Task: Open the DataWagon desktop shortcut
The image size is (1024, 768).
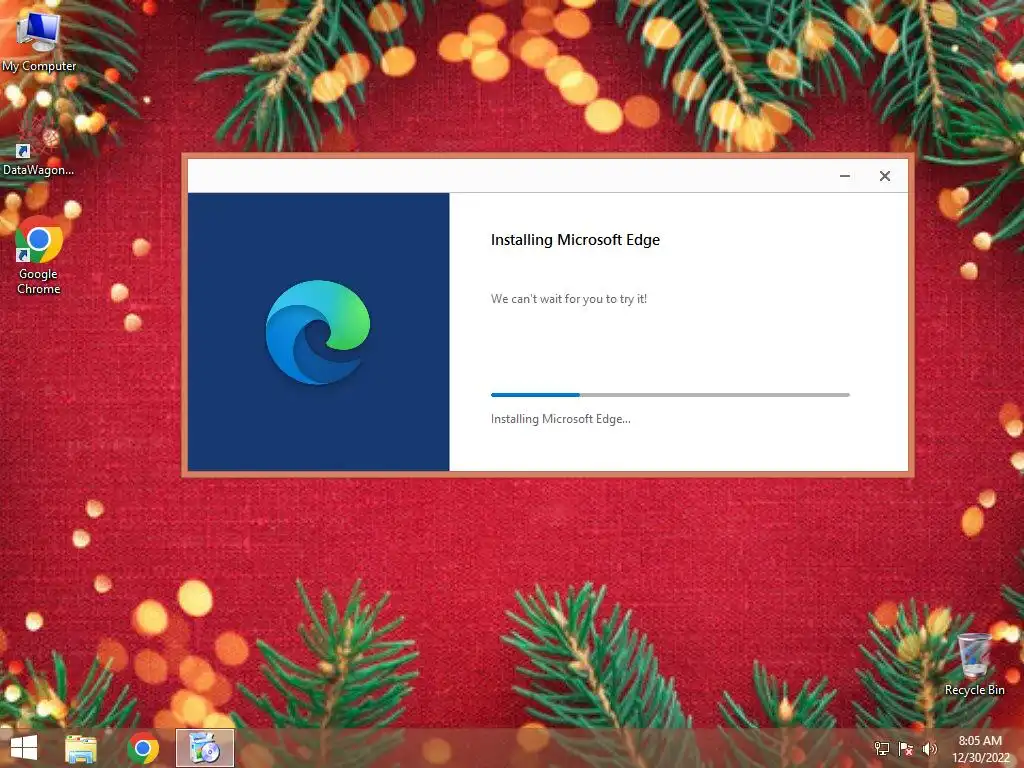Action: (x=39, y=146)
